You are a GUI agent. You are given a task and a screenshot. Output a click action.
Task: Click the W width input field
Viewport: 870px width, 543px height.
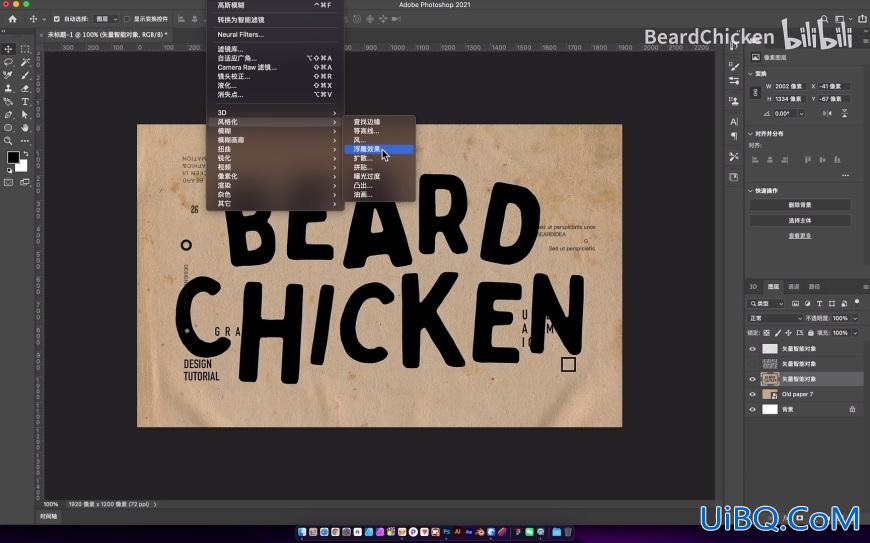[x=788, y=87]
